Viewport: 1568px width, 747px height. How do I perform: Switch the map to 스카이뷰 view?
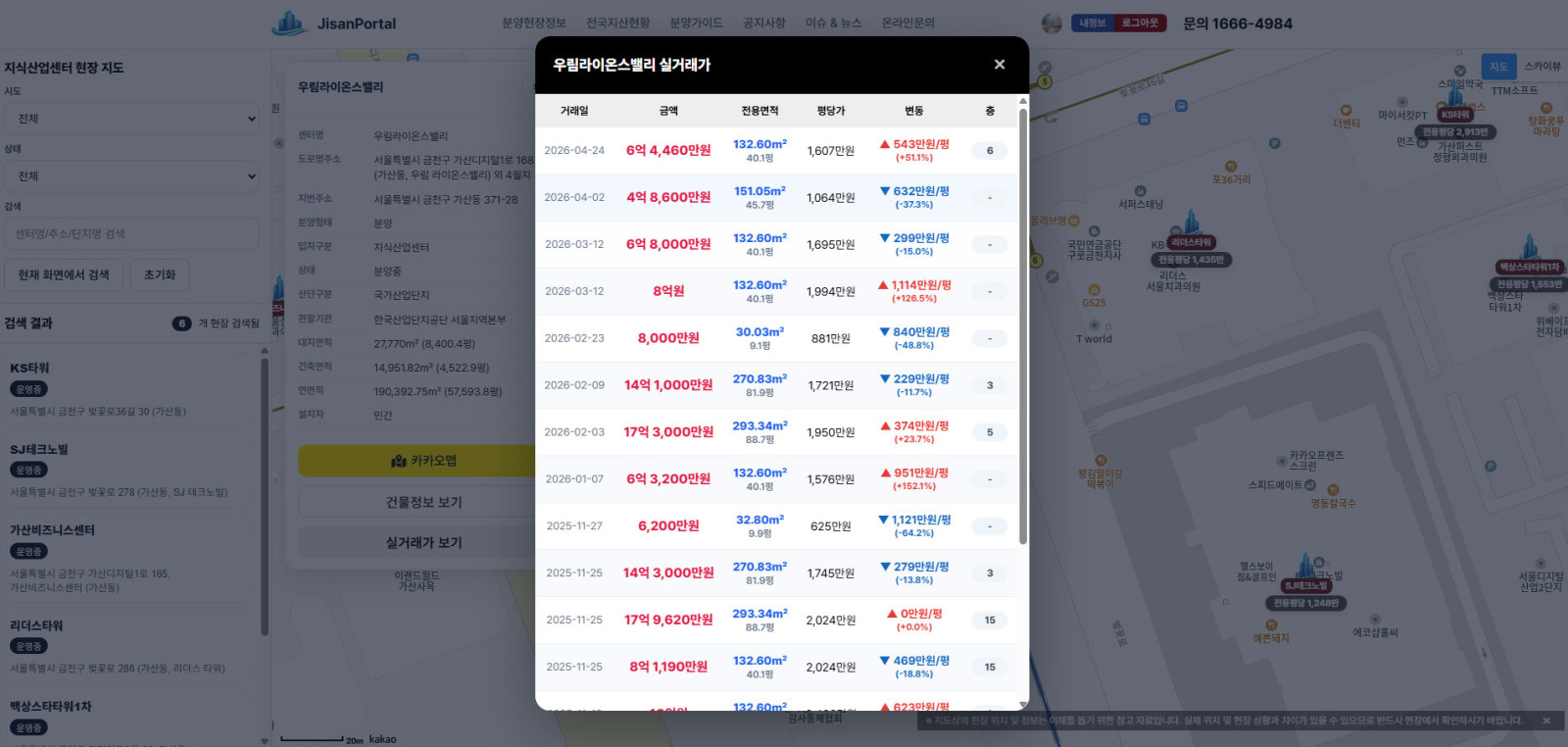pyautogui.click(x=1543, y=67)
